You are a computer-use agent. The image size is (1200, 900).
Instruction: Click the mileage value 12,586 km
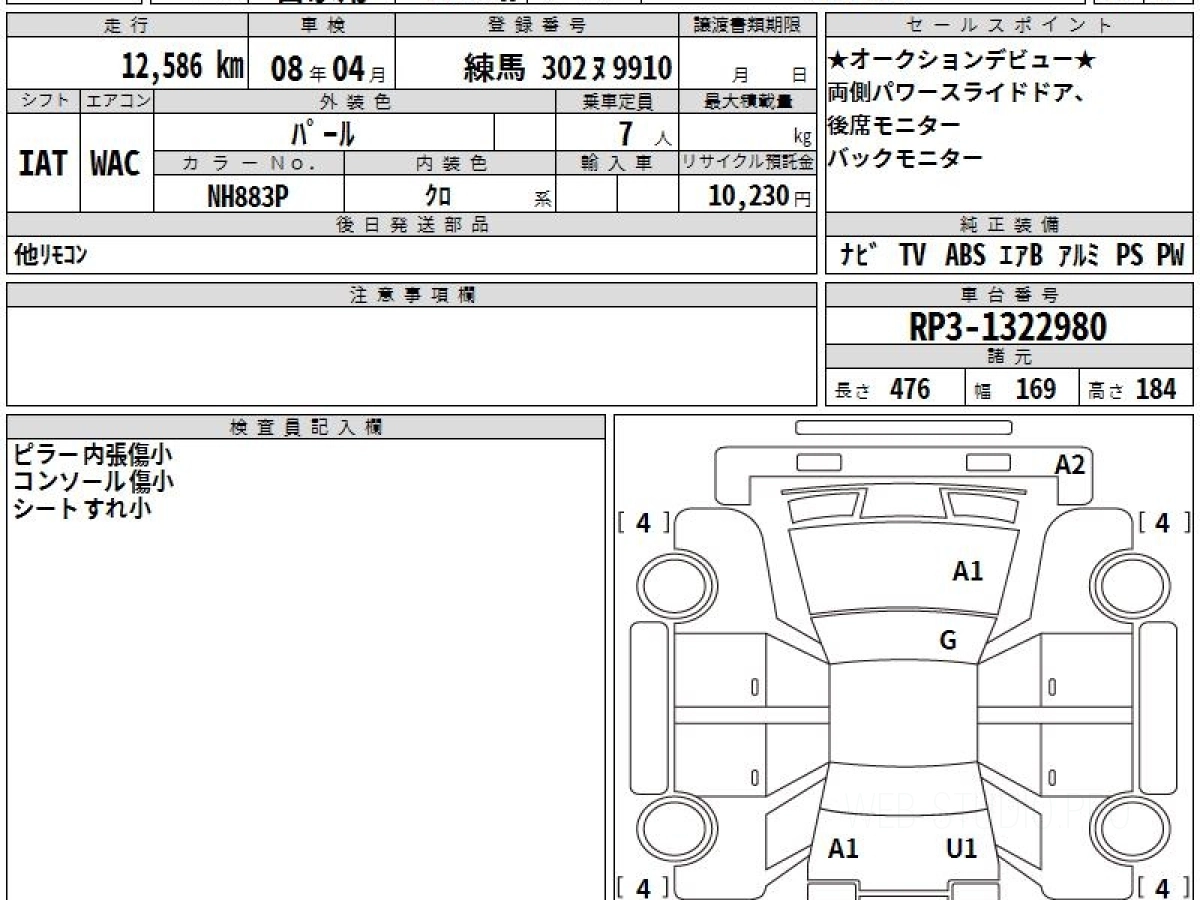click(183, 67)
